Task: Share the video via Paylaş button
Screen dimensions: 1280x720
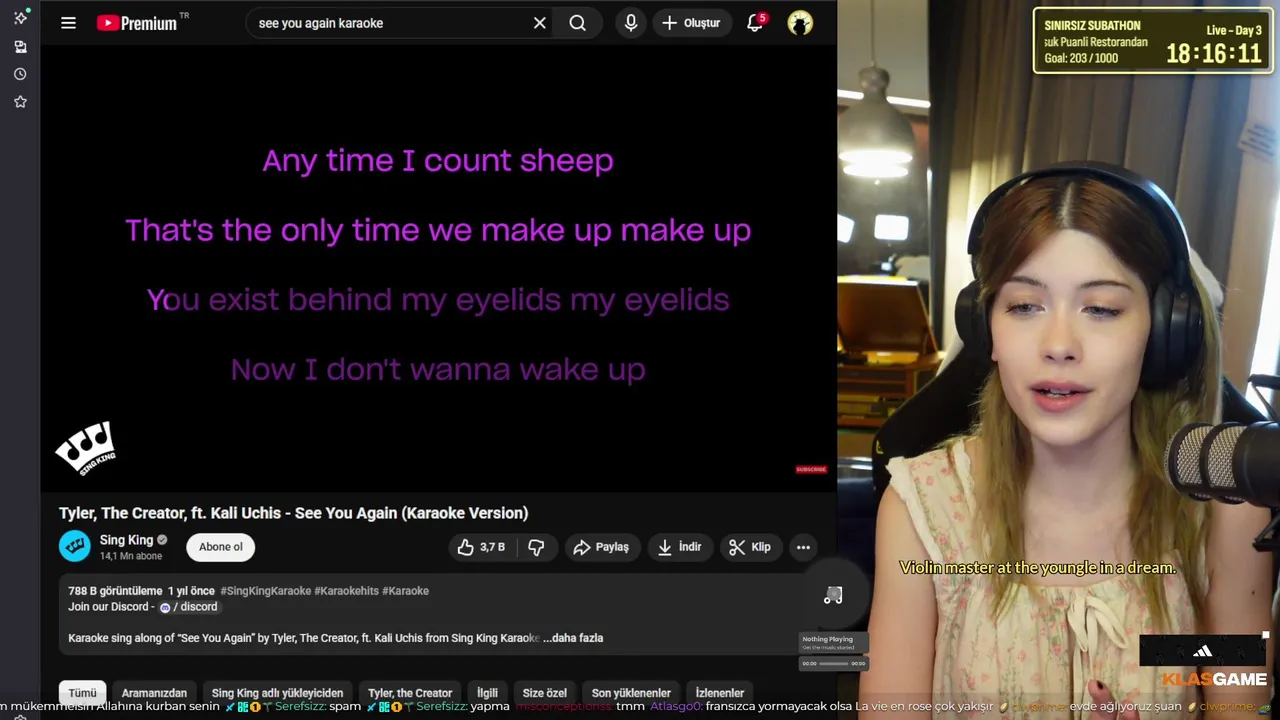Action: tap(602, 547)
